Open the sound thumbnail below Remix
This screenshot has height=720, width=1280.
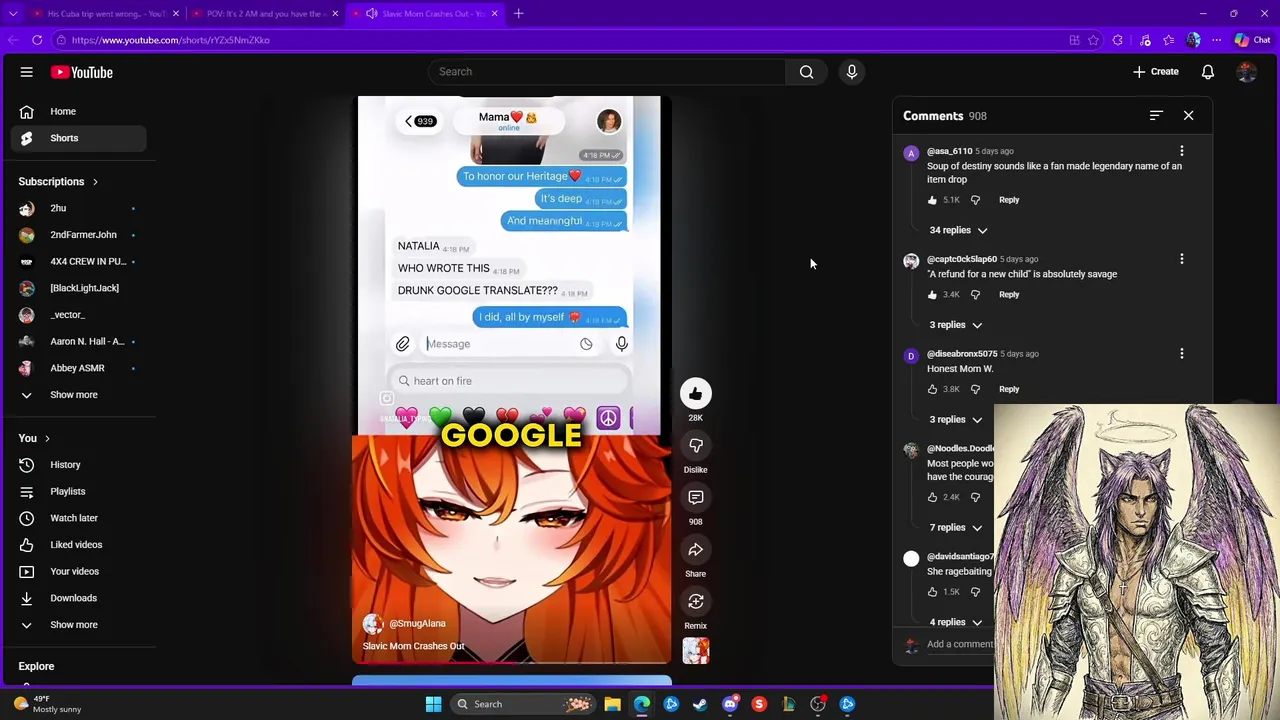696,651
